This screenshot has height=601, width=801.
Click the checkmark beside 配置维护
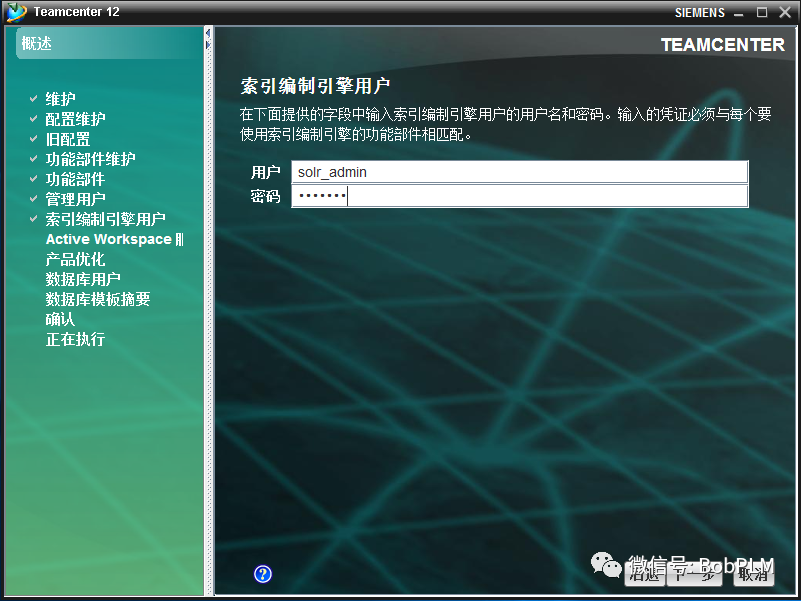[33, 118]
